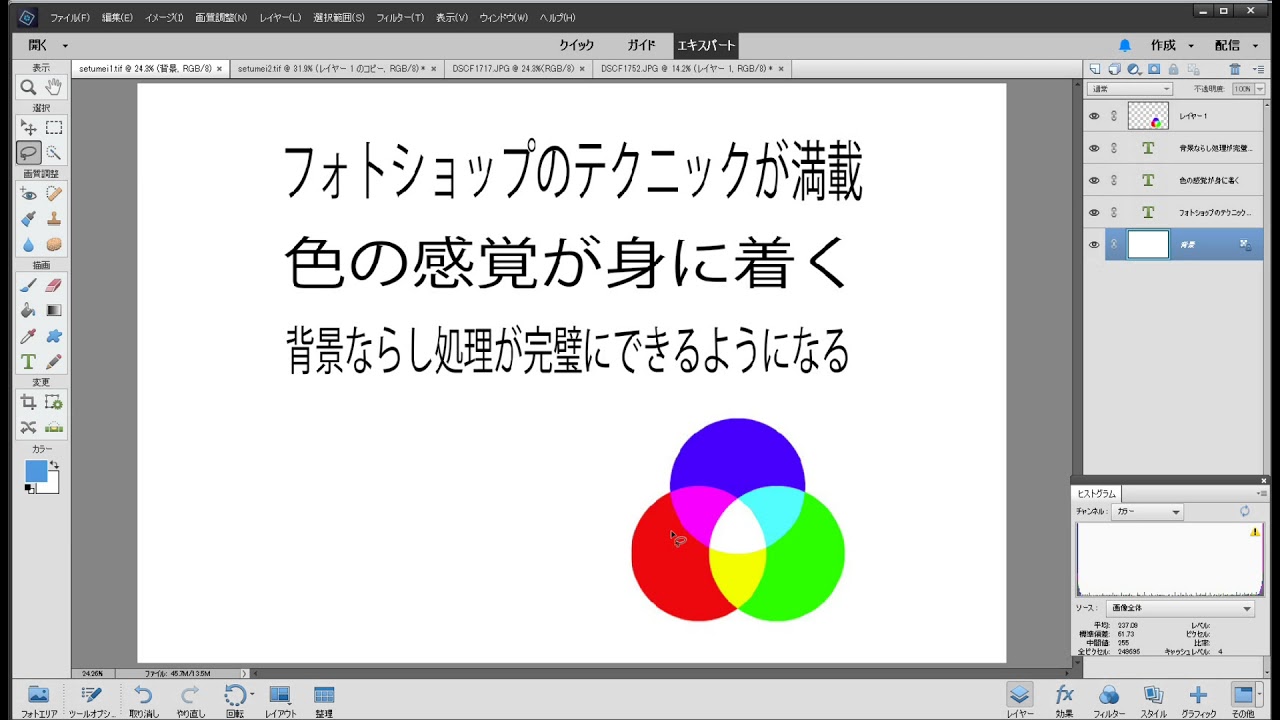Select the Zoom magnifier tool
This screenshot has width=1280, height=720.
coord(29,87)
